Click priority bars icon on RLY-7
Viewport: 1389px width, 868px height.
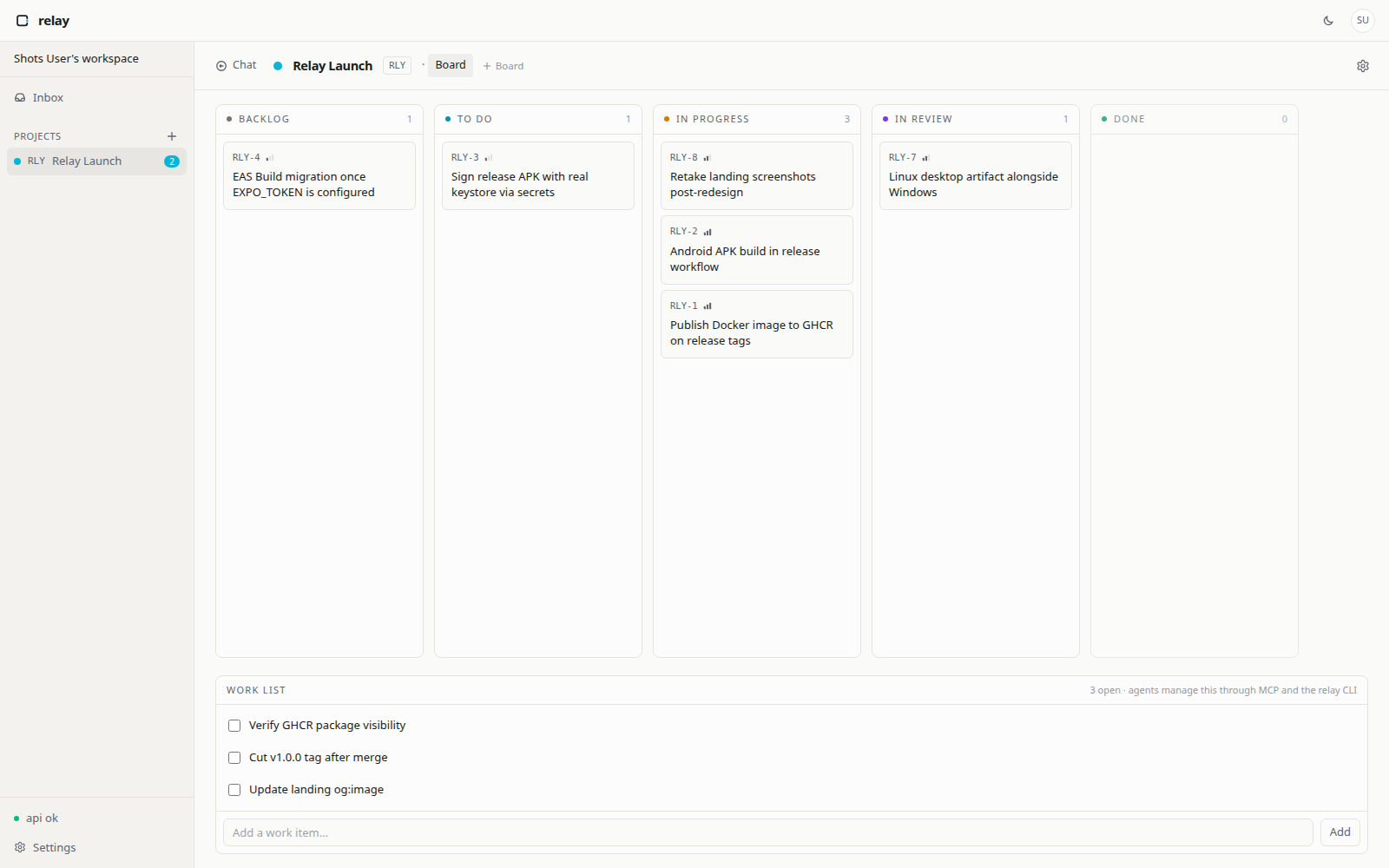[x=926, y=158]
